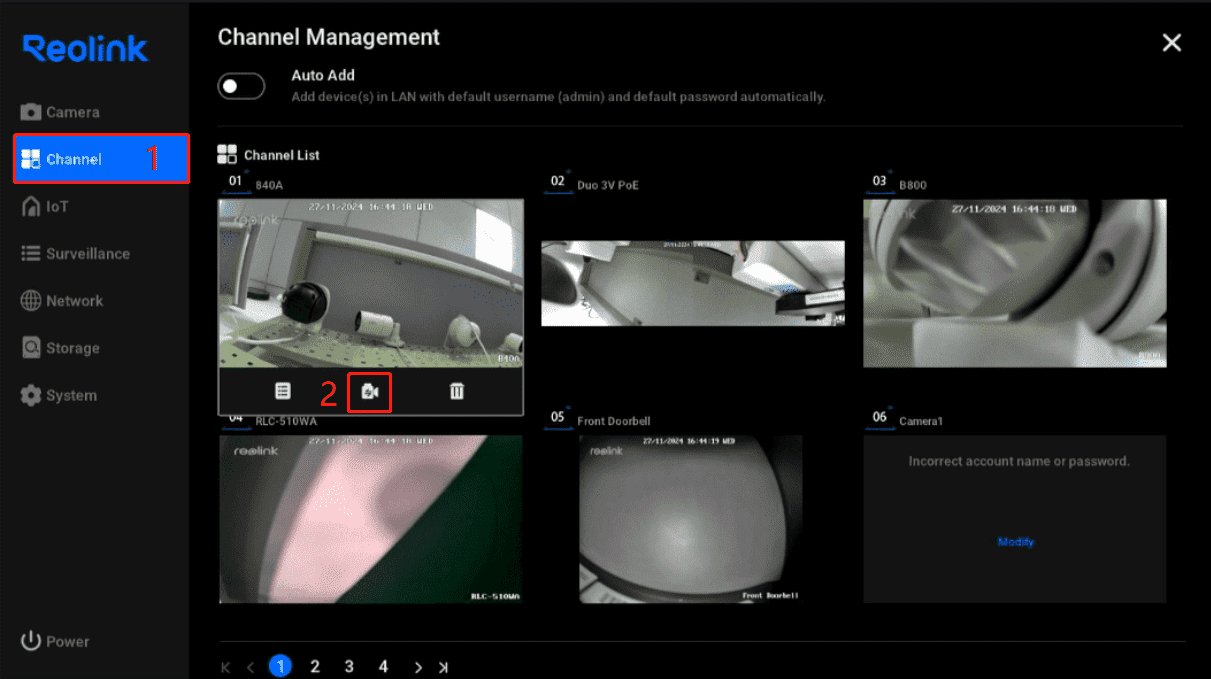Click Modify link for Camera1
This screenshot has width=1211, height=679.
[1016, 542]
